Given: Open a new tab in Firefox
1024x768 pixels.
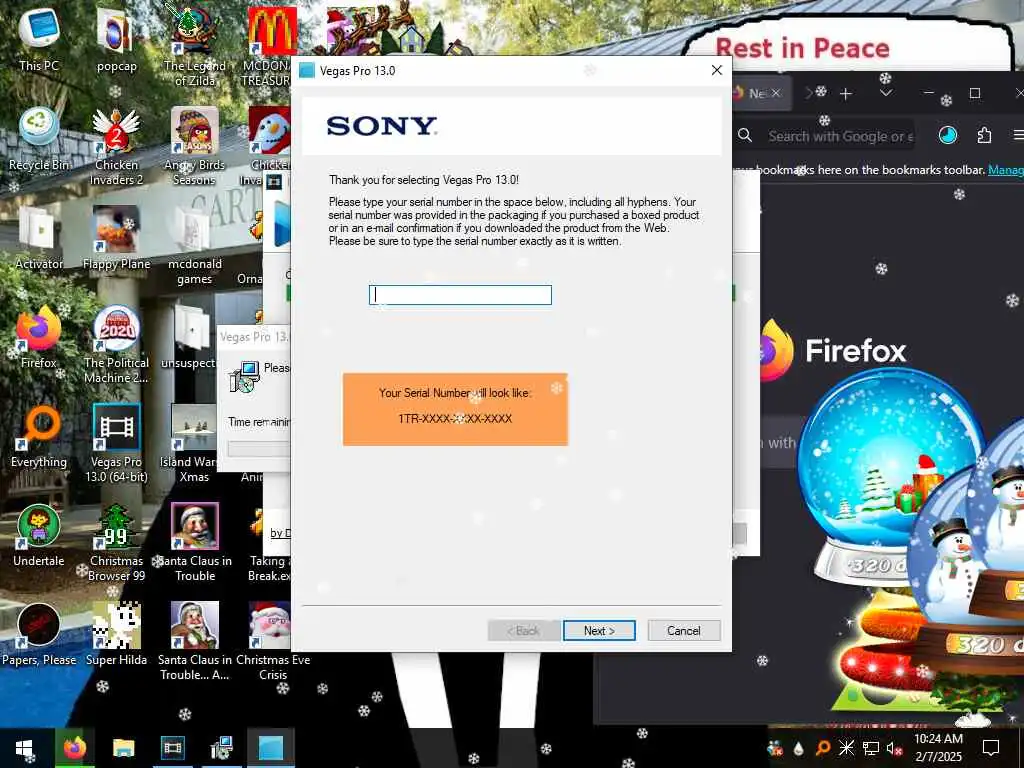Looking at the screenshot, I should 846,94.
